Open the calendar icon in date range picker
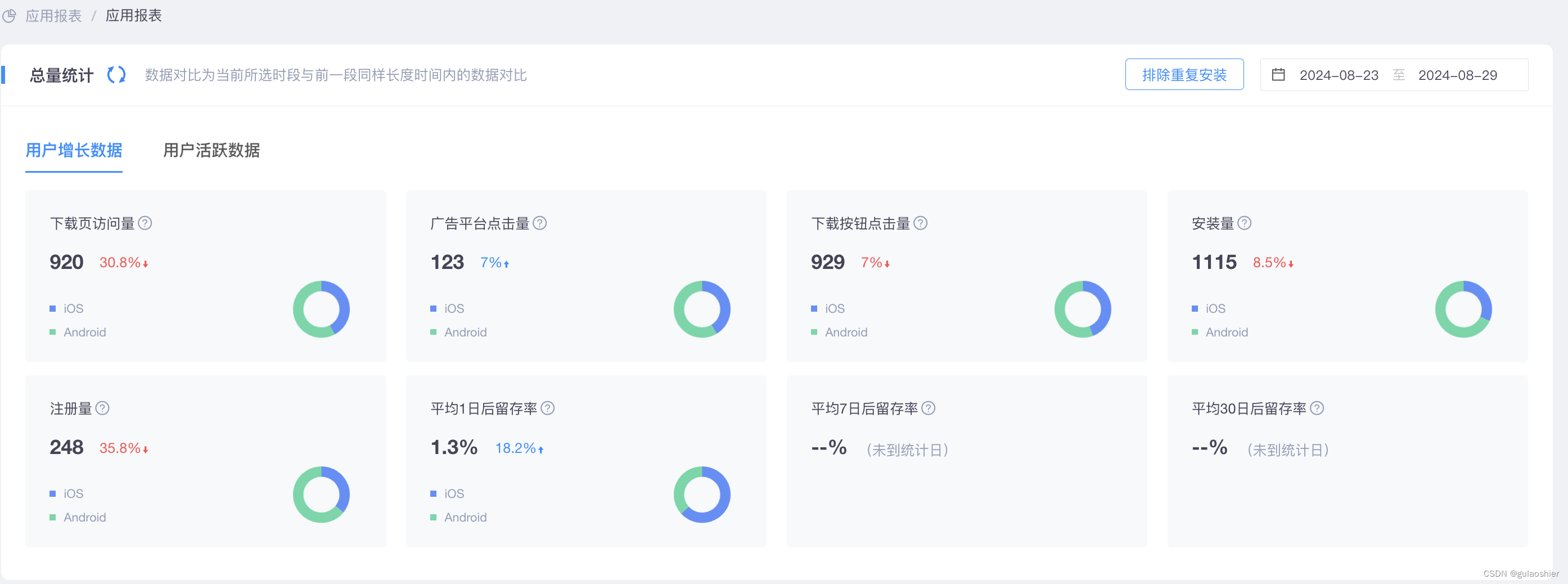This screenshot has width=1568, height=584. [x=1278, y=75]
